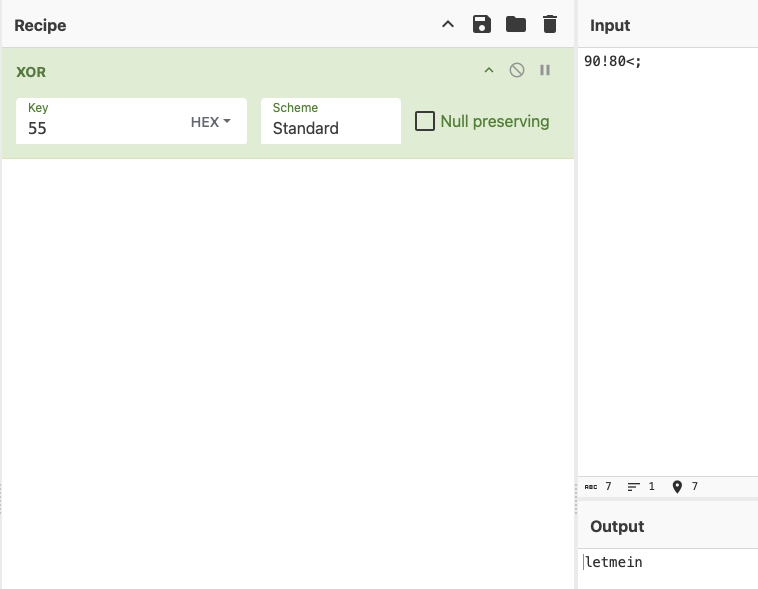This screenshot has width=758, height=589.
Task: Click the input position pin icon
Action: tap(677, 487)
